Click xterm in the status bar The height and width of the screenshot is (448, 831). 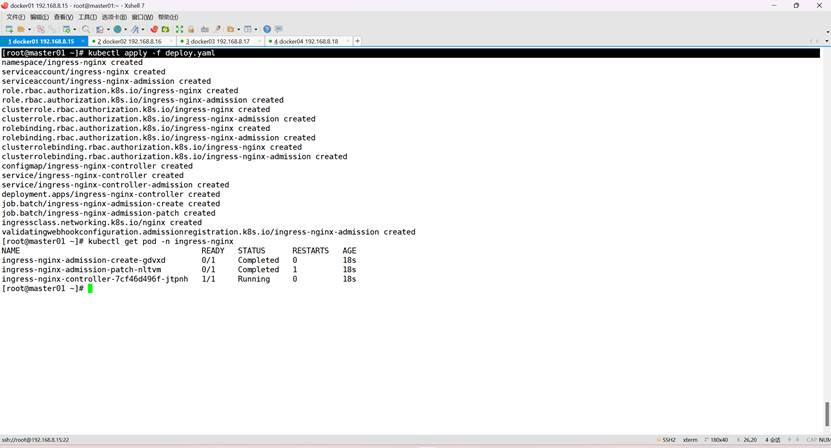[x=690, y=440]
